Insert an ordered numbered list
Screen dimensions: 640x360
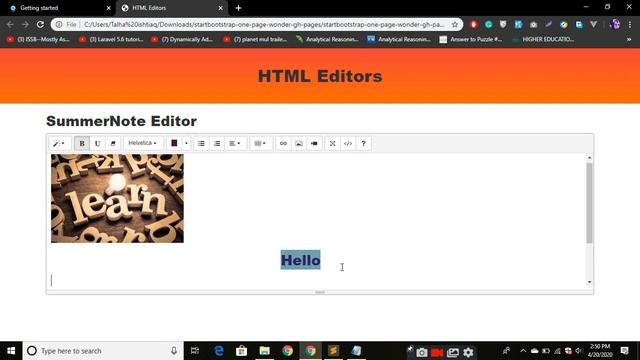217,143
